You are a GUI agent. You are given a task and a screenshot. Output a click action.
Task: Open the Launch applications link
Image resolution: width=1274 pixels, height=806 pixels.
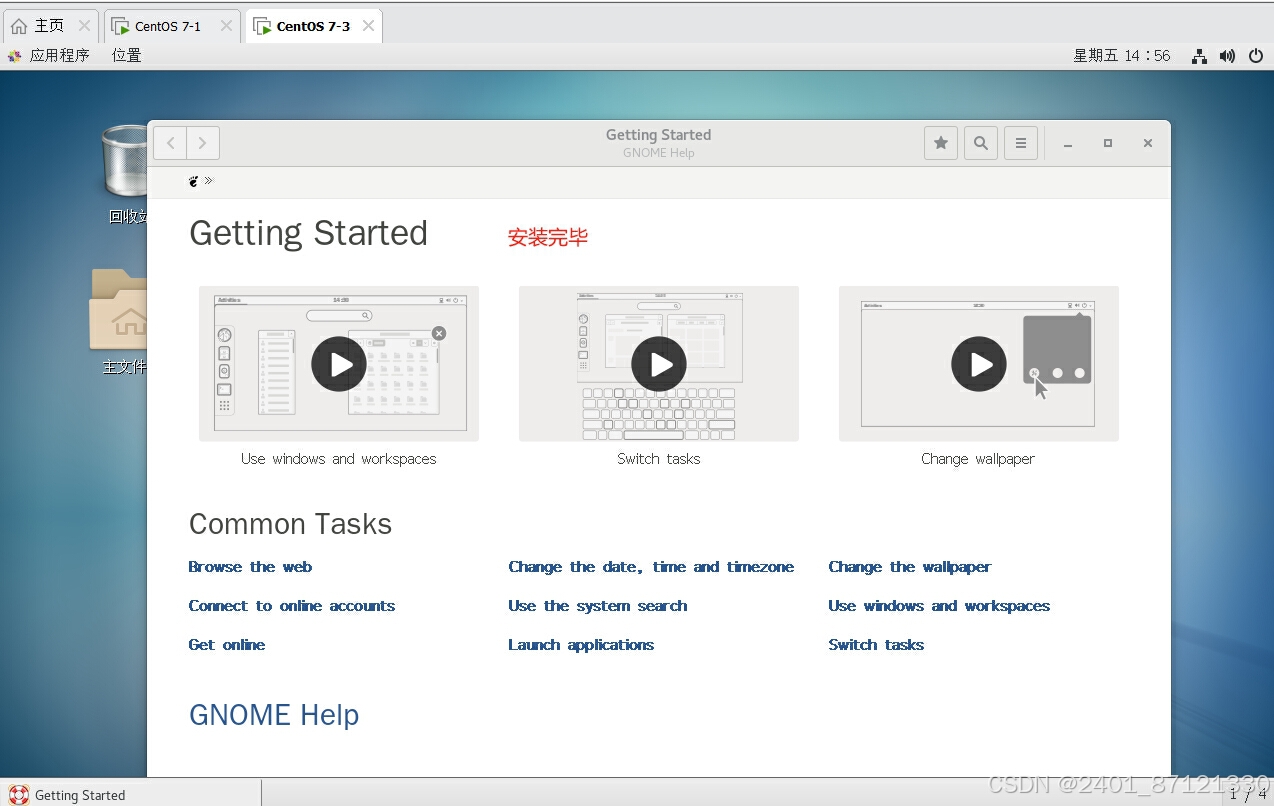click(x=581, y=645)
